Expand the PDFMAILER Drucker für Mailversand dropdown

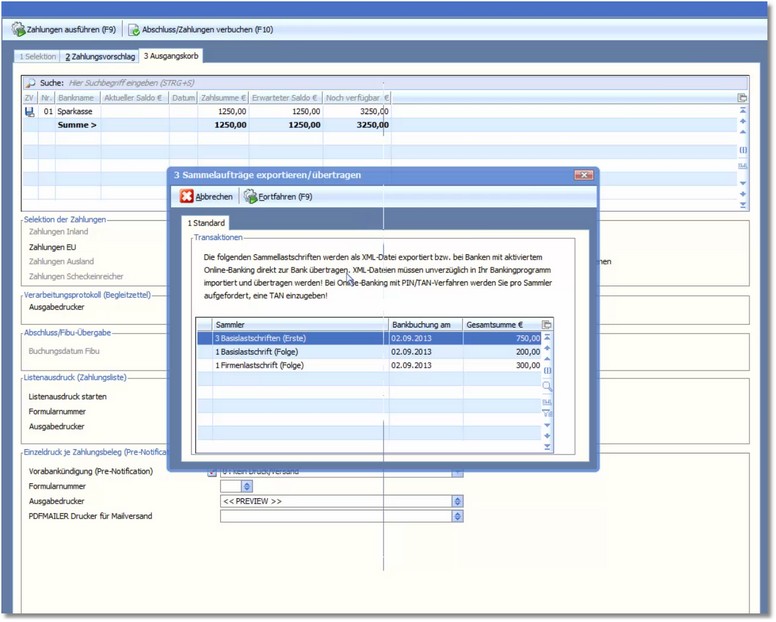coord(458,517)
